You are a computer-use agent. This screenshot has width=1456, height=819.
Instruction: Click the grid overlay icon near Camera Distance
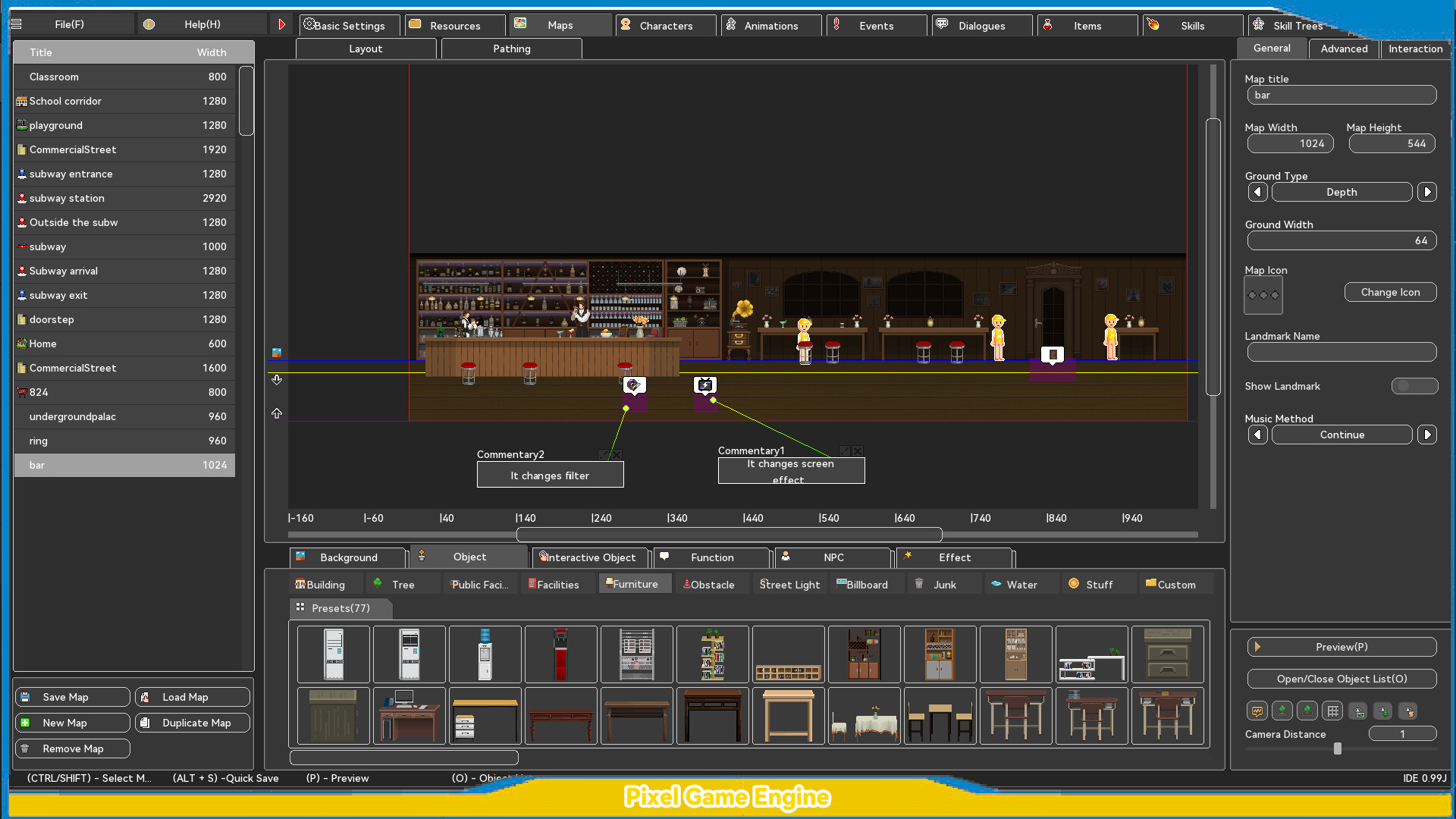[x=1332, y=711]
